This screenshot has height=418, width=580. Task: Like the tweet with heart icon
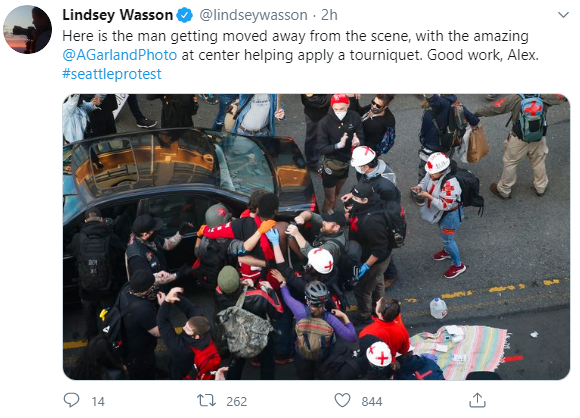click(x=342, y=401)
